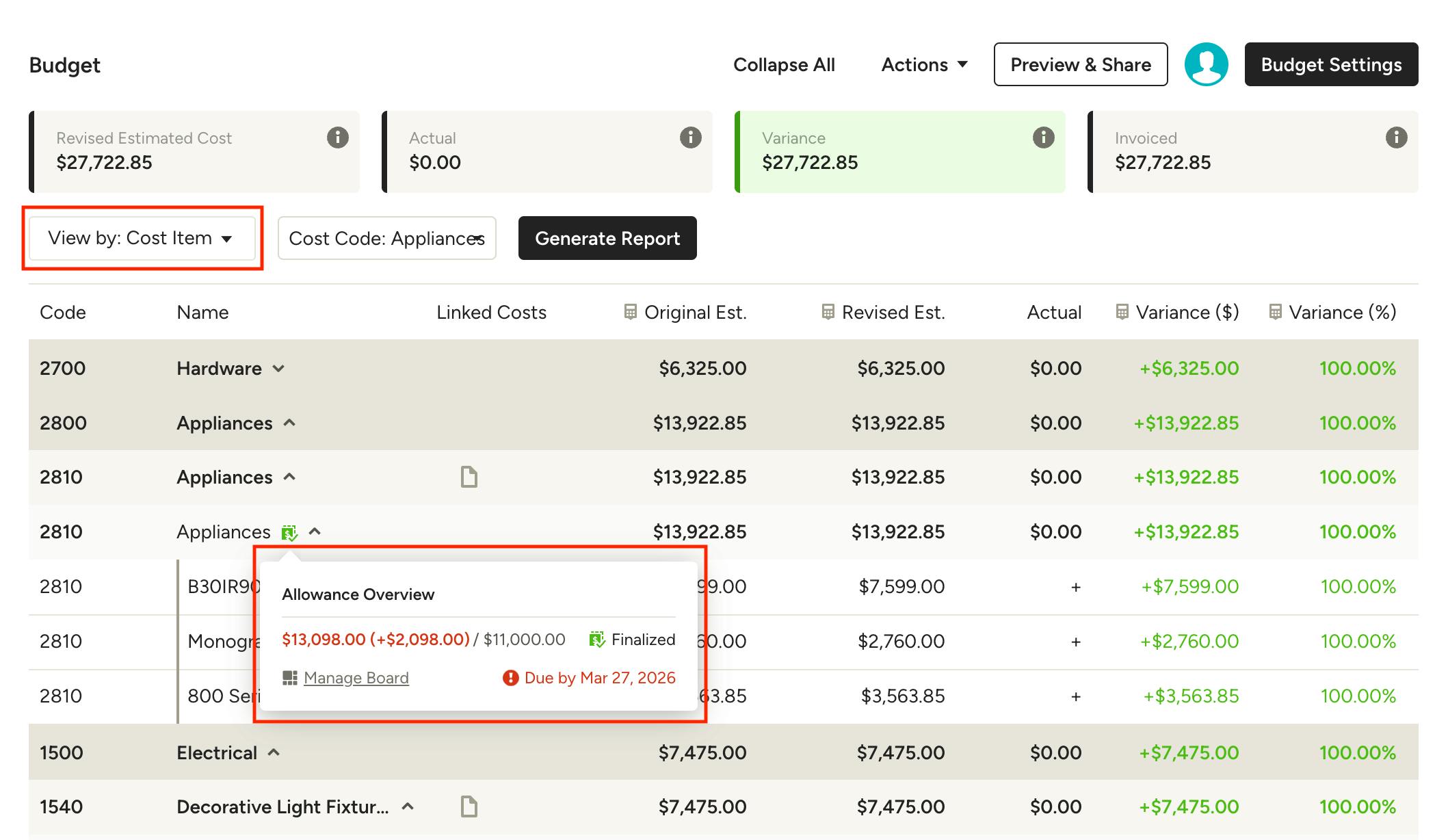Collapse the bold Appliances 2810 row
This screenshot has width=1435, height=840.
(289, 477)
